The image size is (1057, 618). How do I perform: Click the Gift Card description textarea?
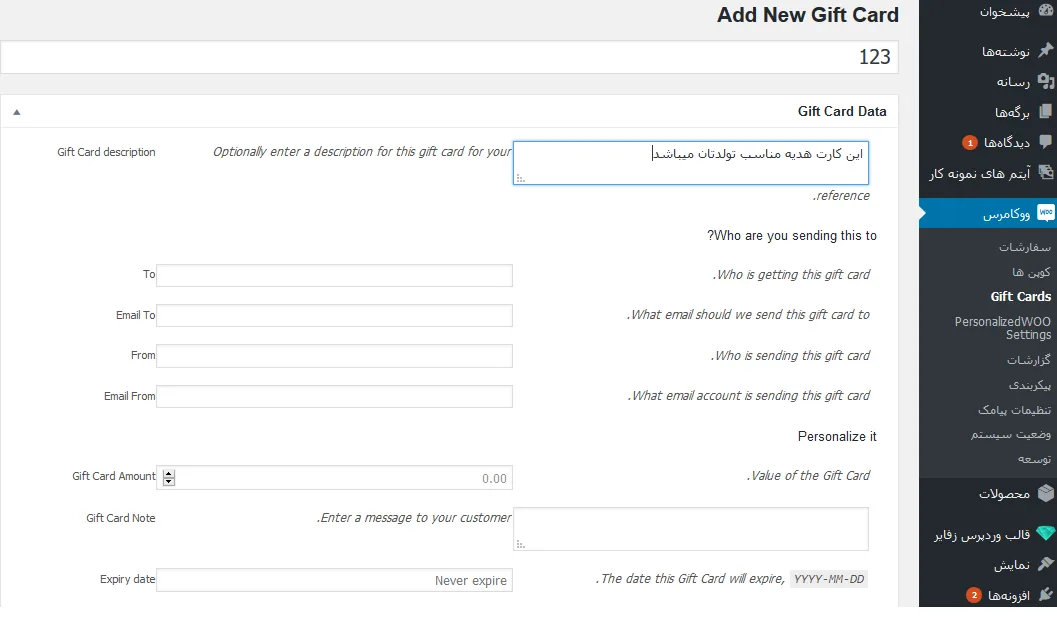pyautogui.click(x=691, y=162)
